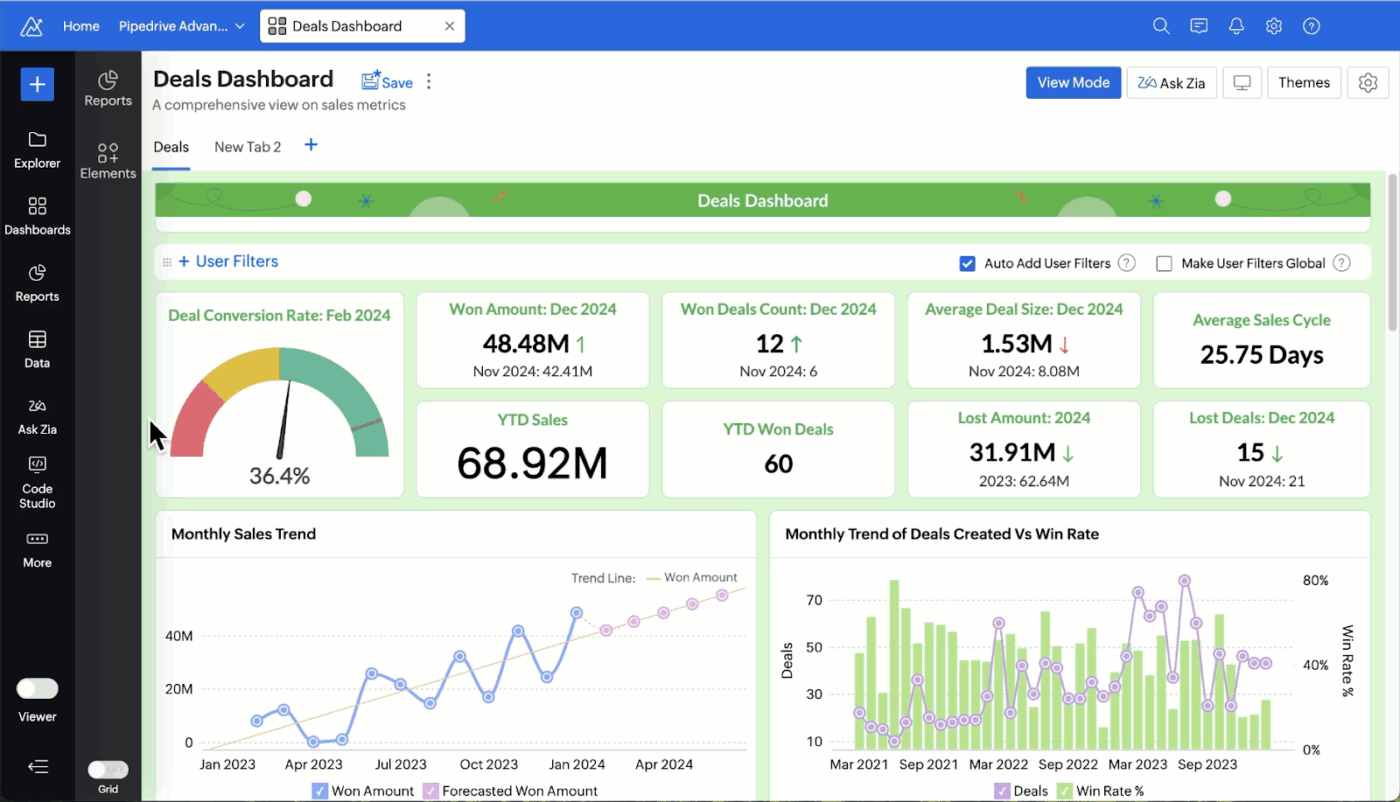Viewport: 1400px width, 802px height.
Task: Open the notifications bell
Action: (1236, 26)
